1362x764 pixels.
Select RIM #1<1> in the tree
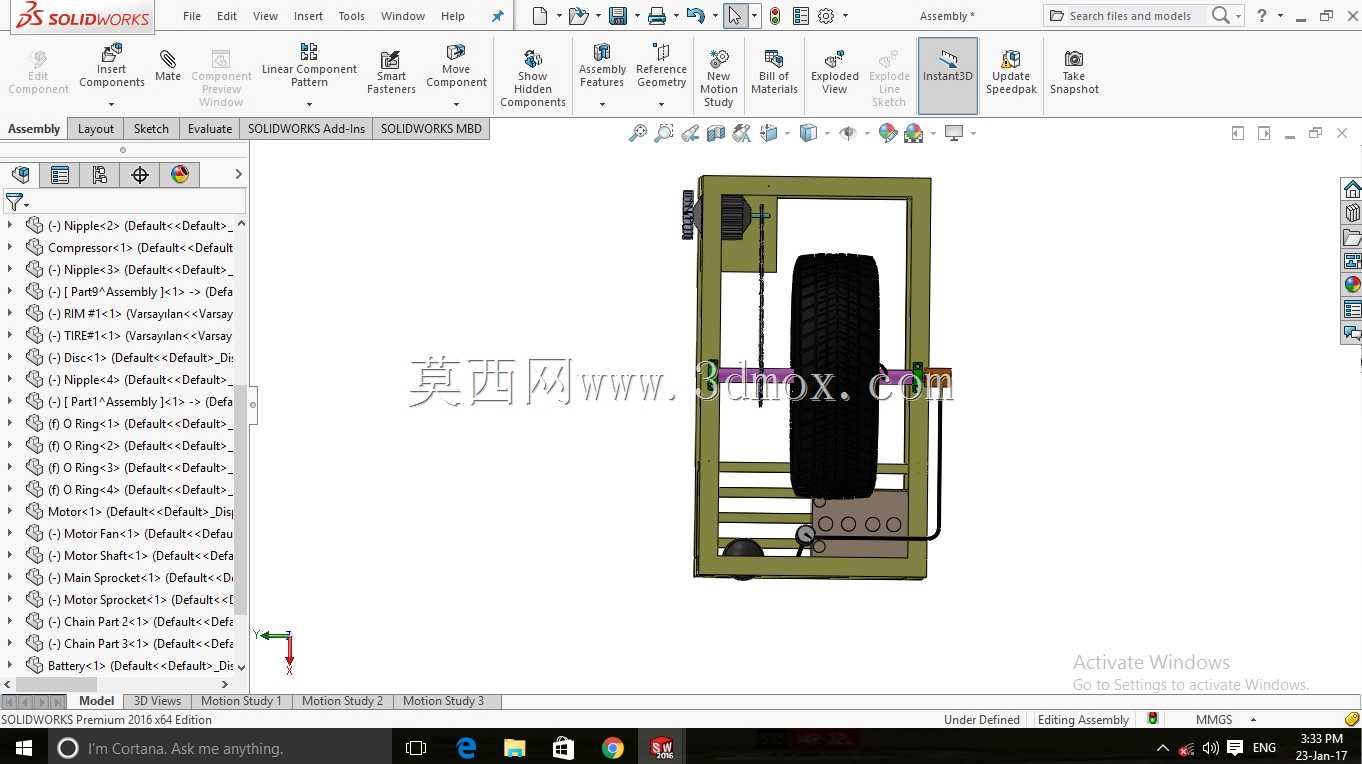[129, 314]
